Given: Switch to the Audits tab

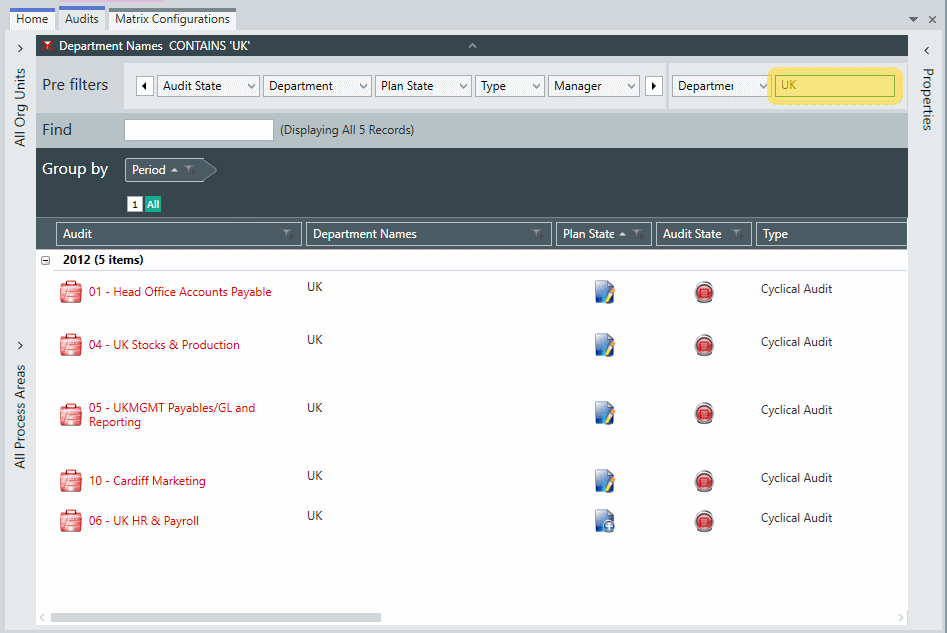Looking at the screenshot, I should (x=82, y=19).
